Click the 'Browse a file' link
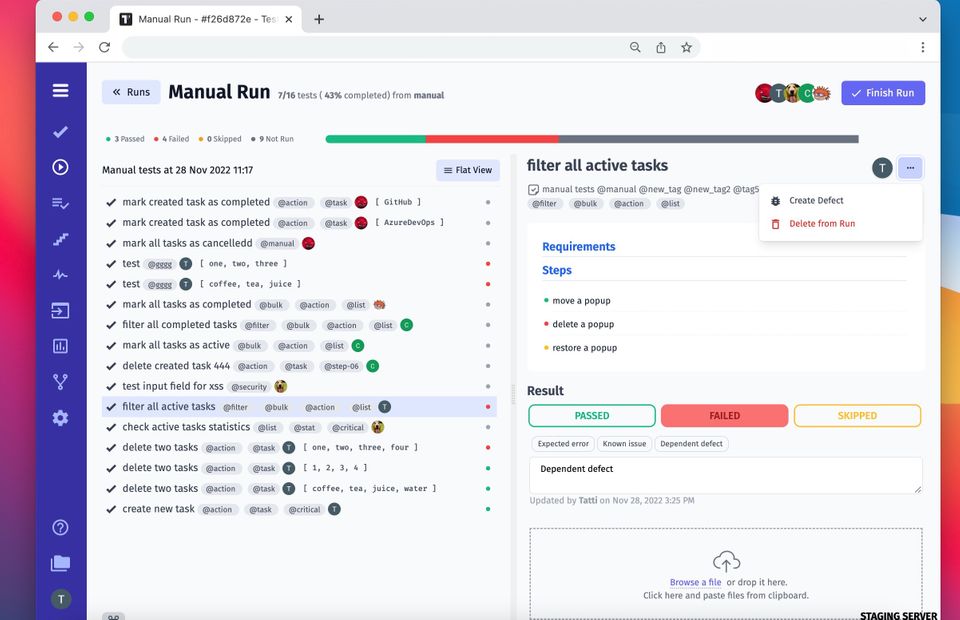Screen dimensions: 960x620 click(x=696, y=582)
